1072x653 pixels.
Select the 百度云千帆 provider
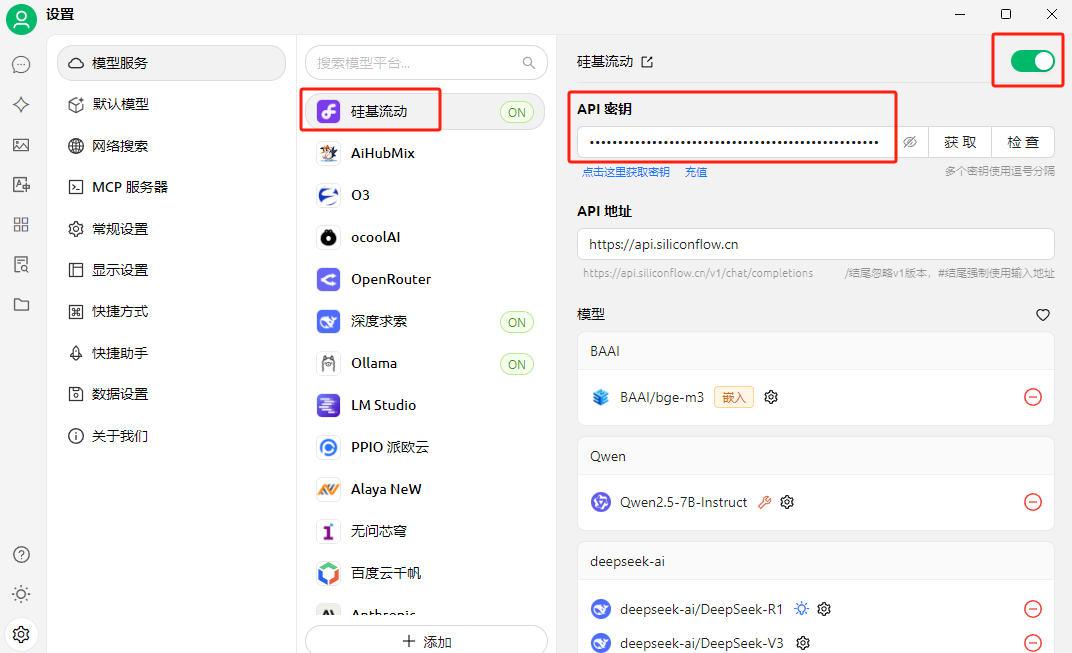click(425, 573)
